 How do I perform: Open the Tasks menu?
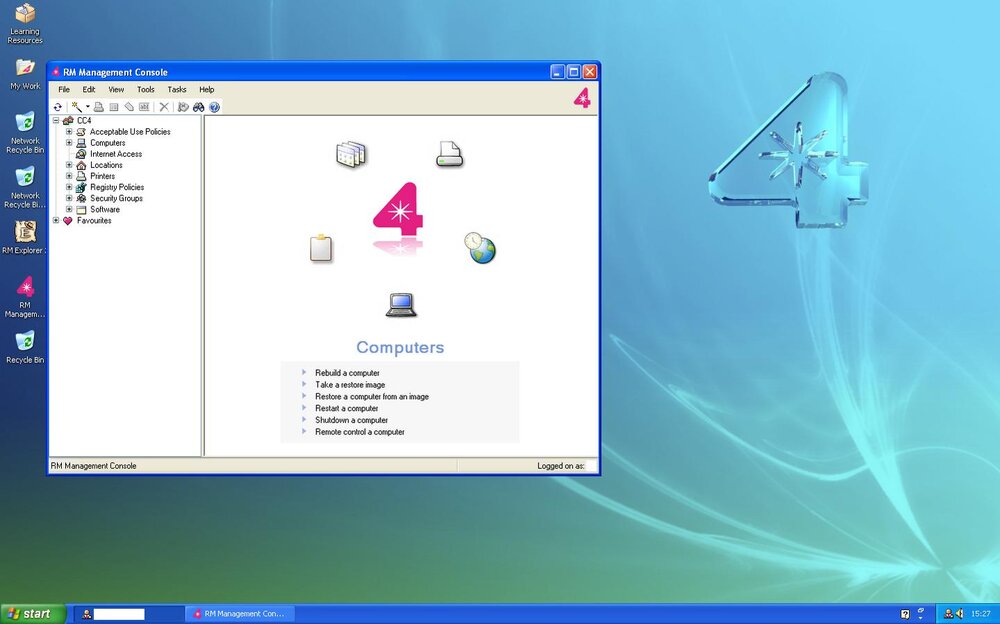click(x=177, y=90)
